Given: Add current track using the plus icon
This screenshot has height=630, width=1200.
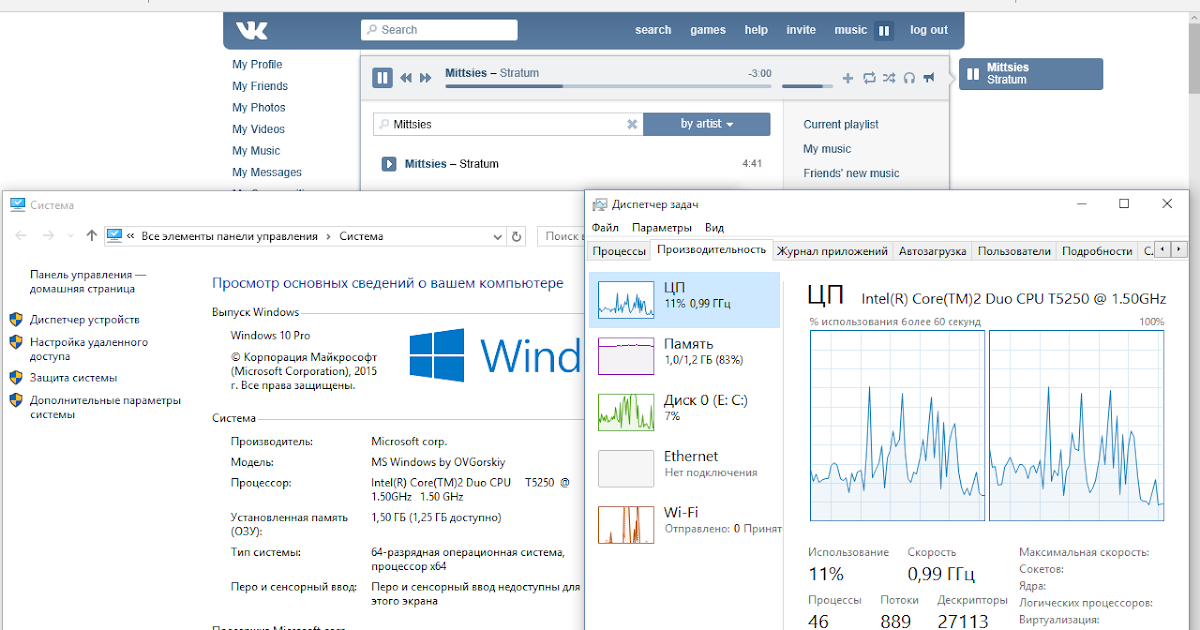Looking at the screenshot, I should [848, 78].
